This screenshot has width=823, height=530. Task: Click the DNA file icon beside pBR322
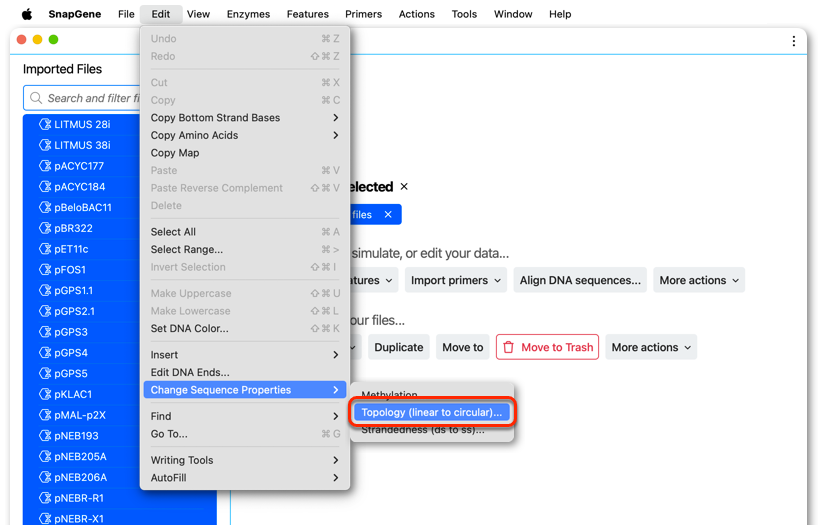(45, 228)
